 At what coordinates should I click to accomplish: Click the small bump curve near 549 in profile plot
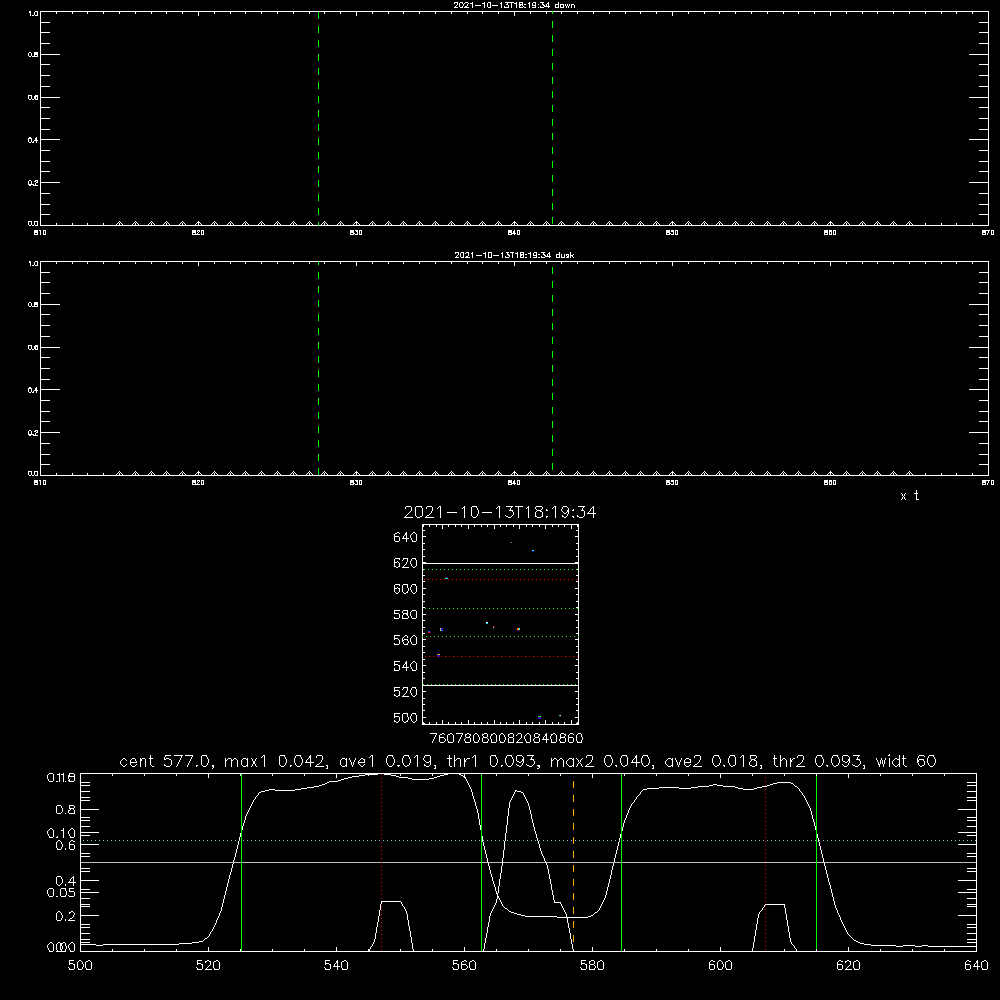[391, 902]
